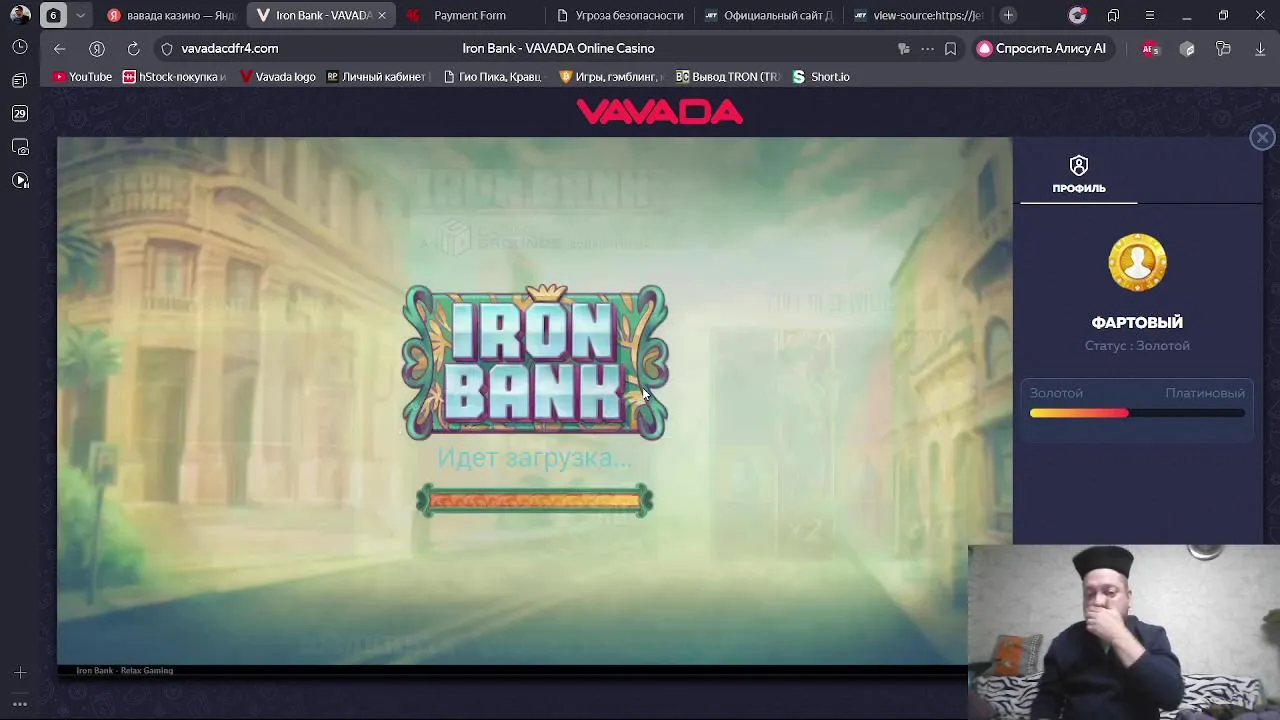Open the Вывод TRON bookmark
1280x720 pixels.
click(728, 77)
